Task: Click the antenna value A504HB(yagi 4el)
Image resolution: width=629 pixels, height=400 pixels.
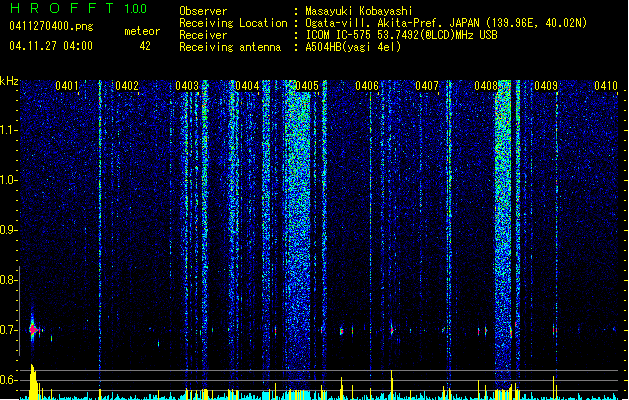Action: click(x=353, y=47)
